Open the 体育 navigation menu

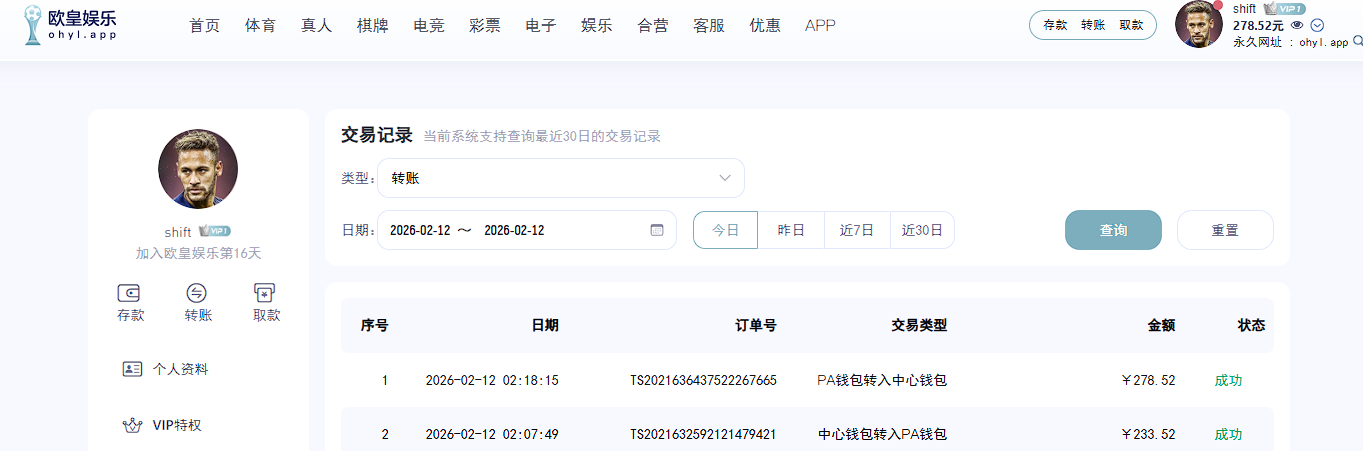[260, 25]
